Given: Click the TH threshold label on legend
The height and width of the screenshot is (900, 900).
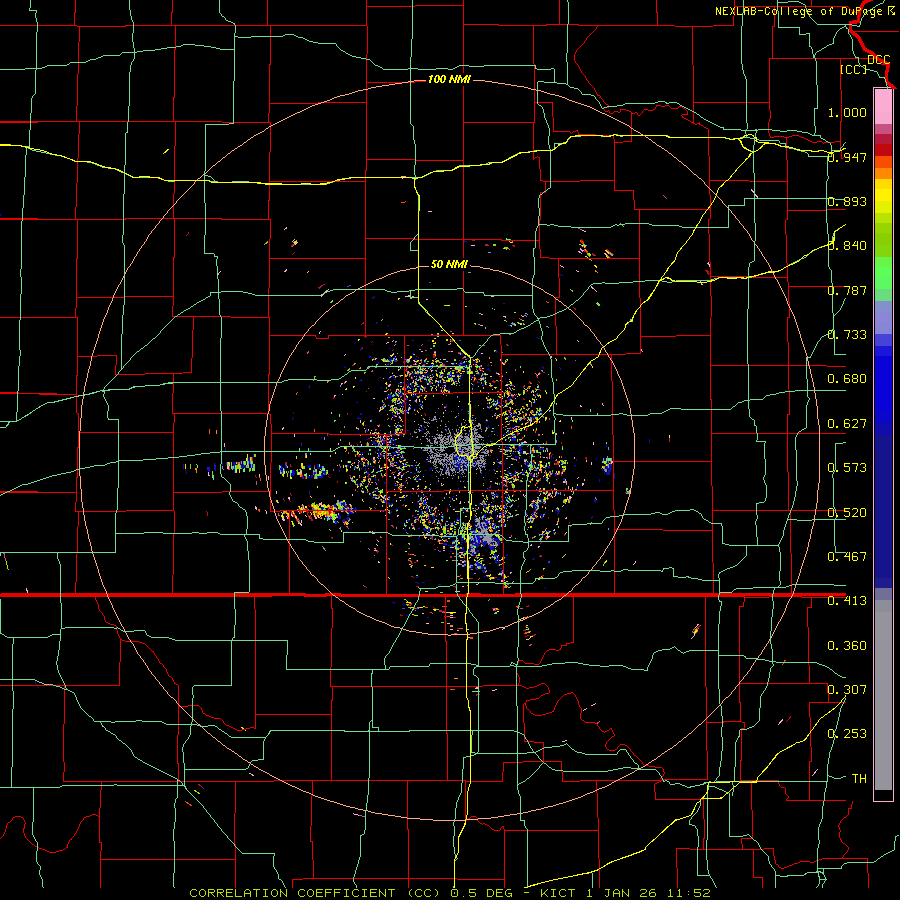Looking at the screenshot, I should pos(859,779).
